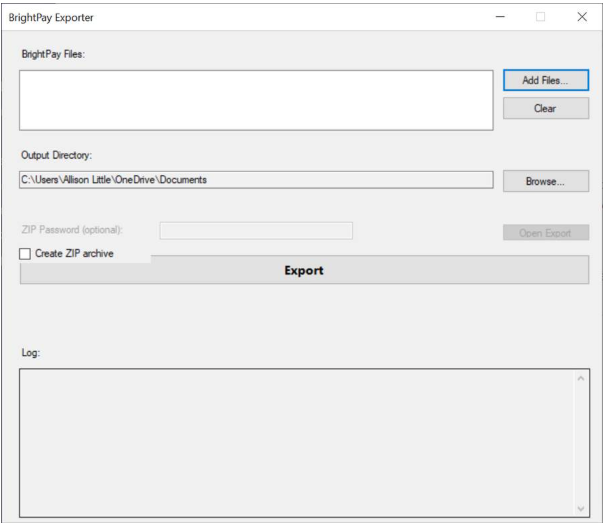Click the "Output Directory:" label

click(x=57, y=155)
